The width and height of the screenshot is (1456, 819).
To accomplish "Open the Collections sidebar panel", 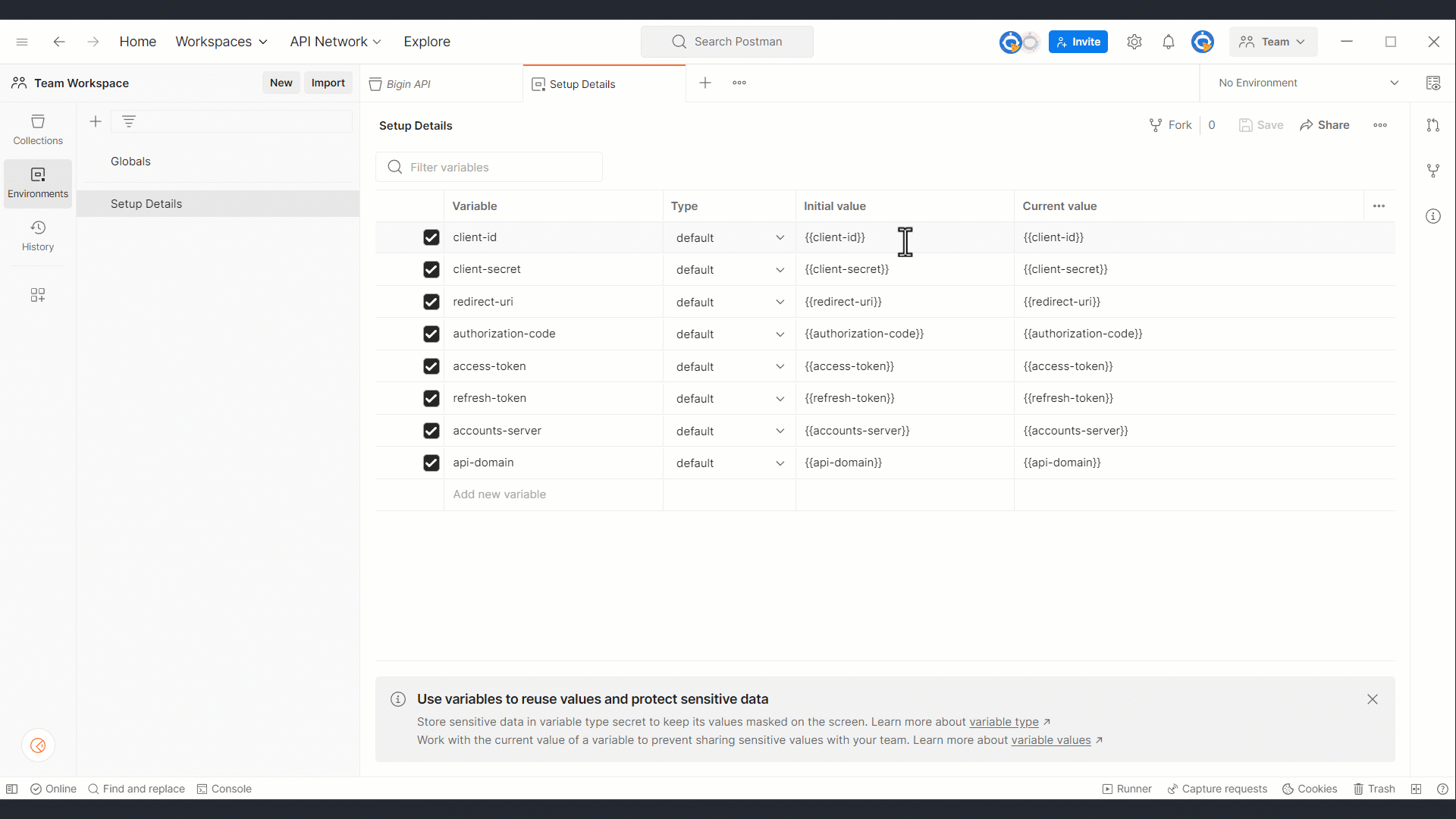I will tap(37, 129).
